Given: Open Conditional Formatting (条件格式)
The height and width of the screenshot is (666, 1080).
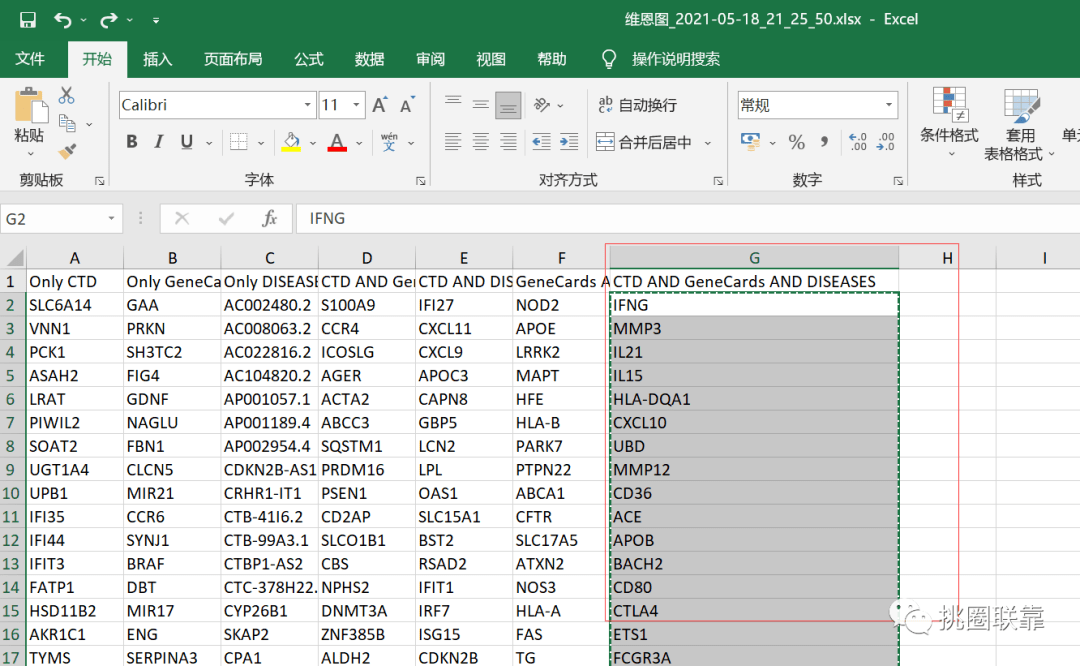Looking at the screenshot, I should pos(949,118).
